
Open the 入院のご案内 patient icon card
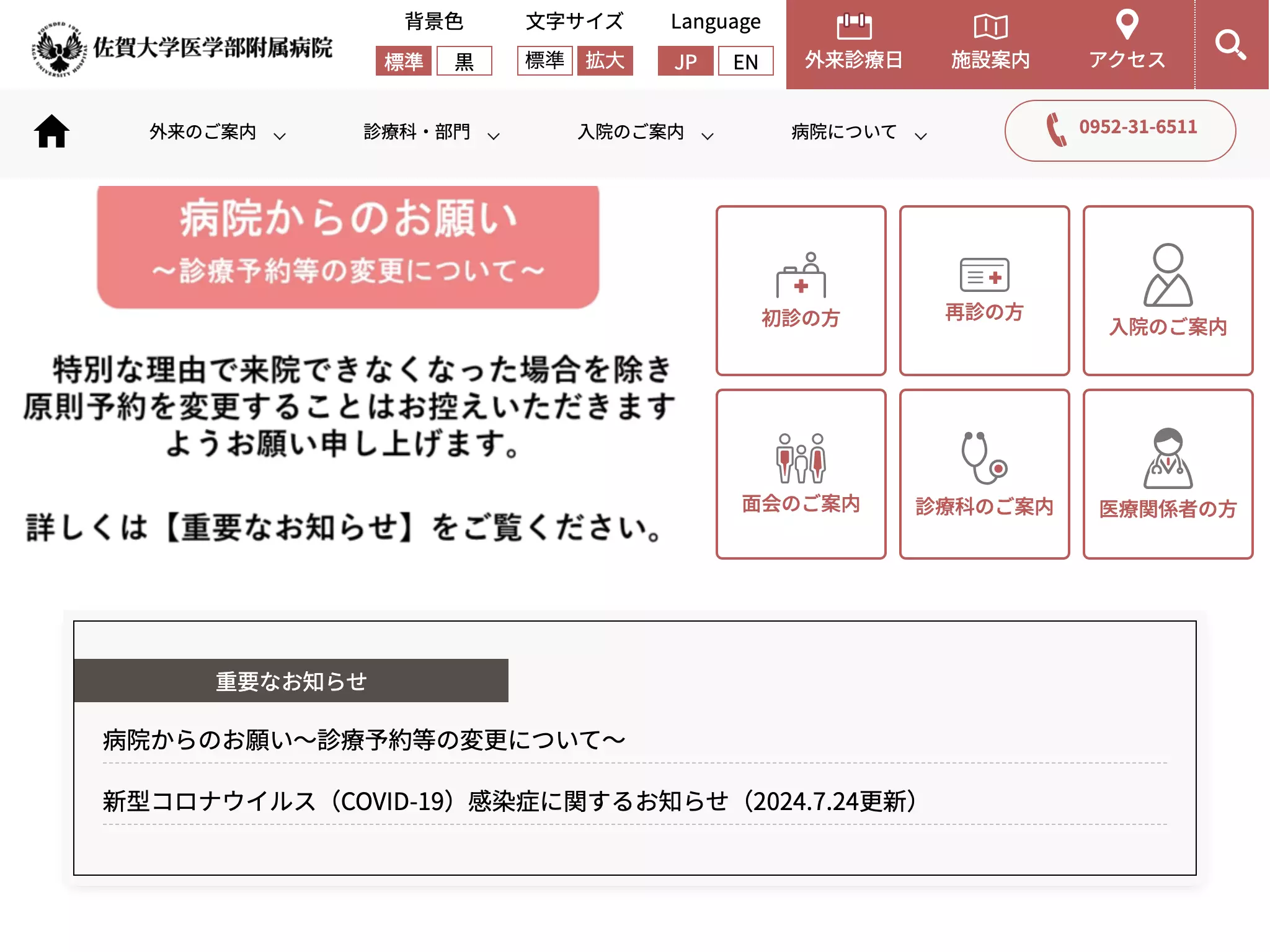pyautogui.click(x=1168, y=291)
